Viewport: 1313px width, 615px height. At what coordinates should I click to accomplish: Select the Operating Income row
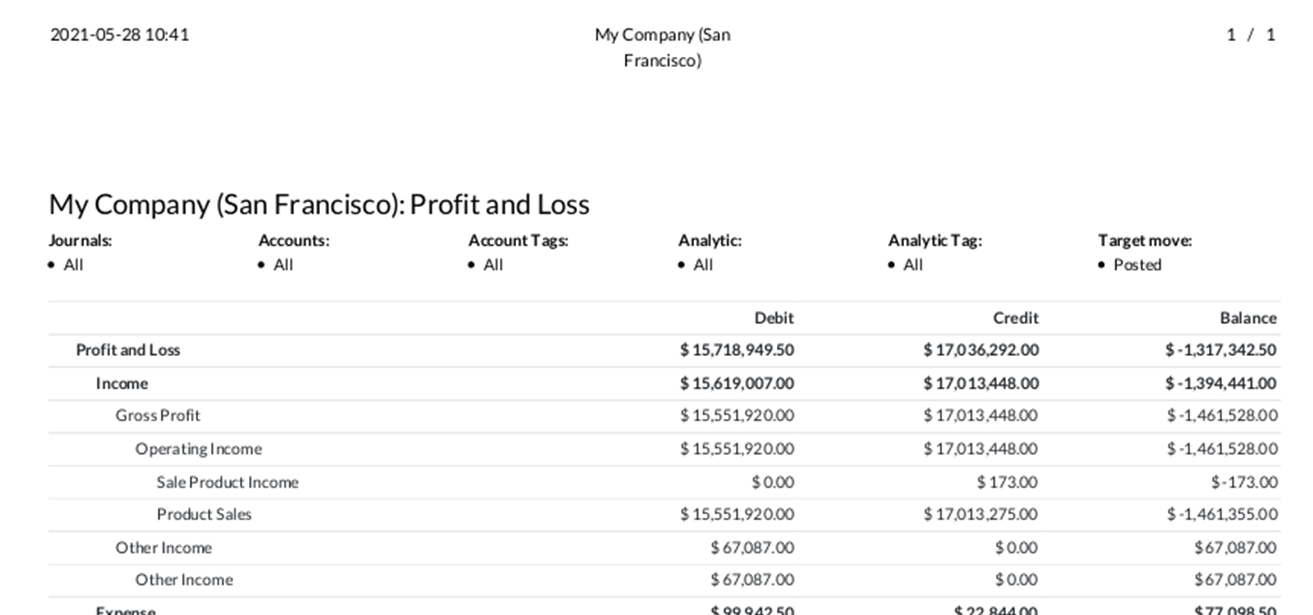tap(198, 449)
